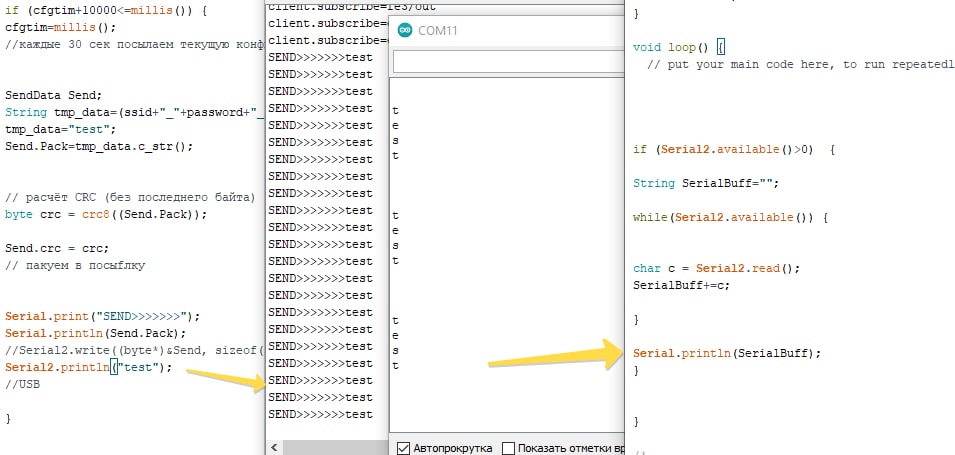
Task: Click the line 'Serial.println(Send.Pack);'
Action: click(96, 334)
